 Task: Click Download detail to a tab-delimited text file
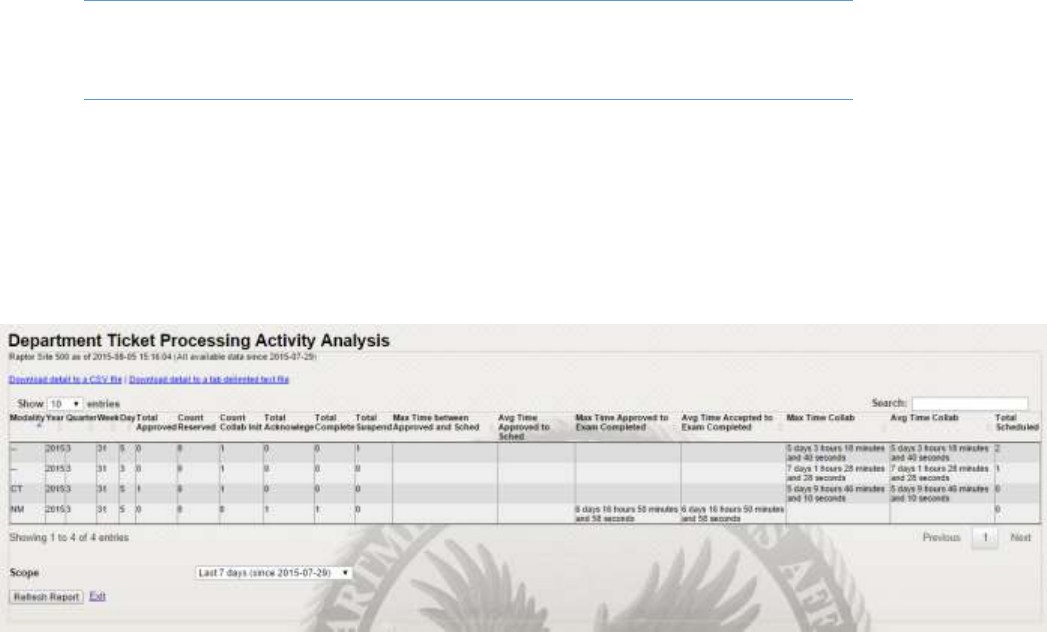click(x=209, y=379)
